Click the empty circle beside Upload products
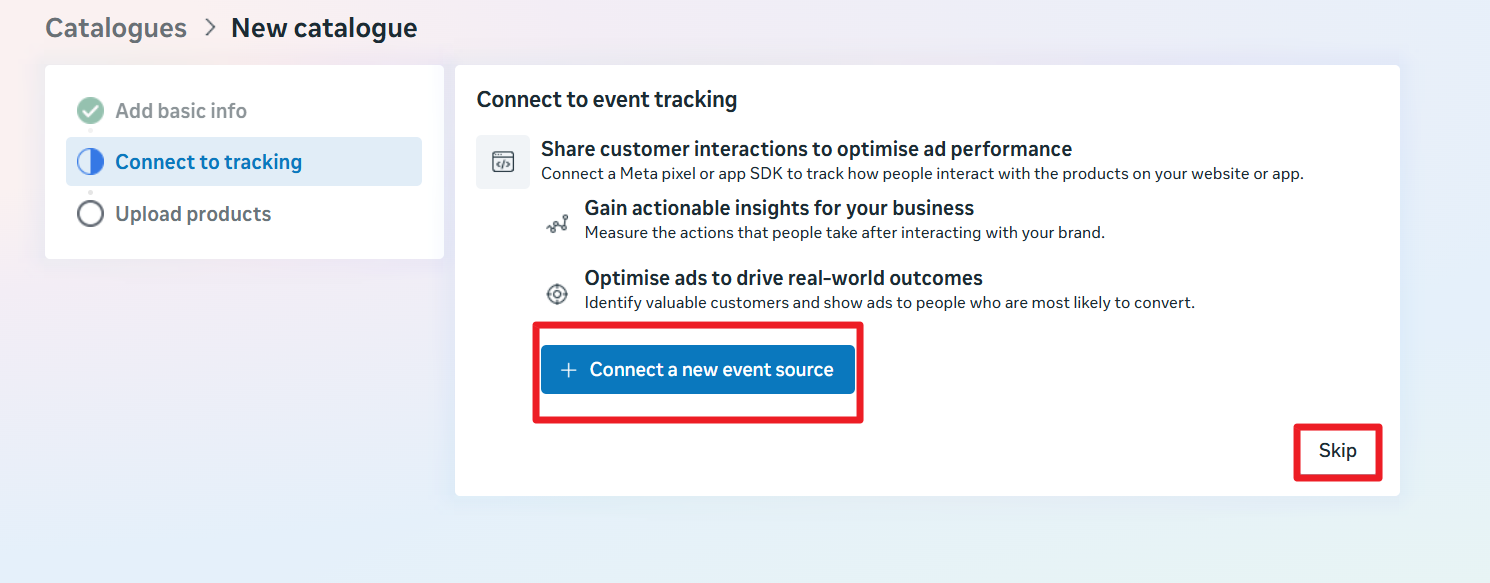 [x=90, y=214]
